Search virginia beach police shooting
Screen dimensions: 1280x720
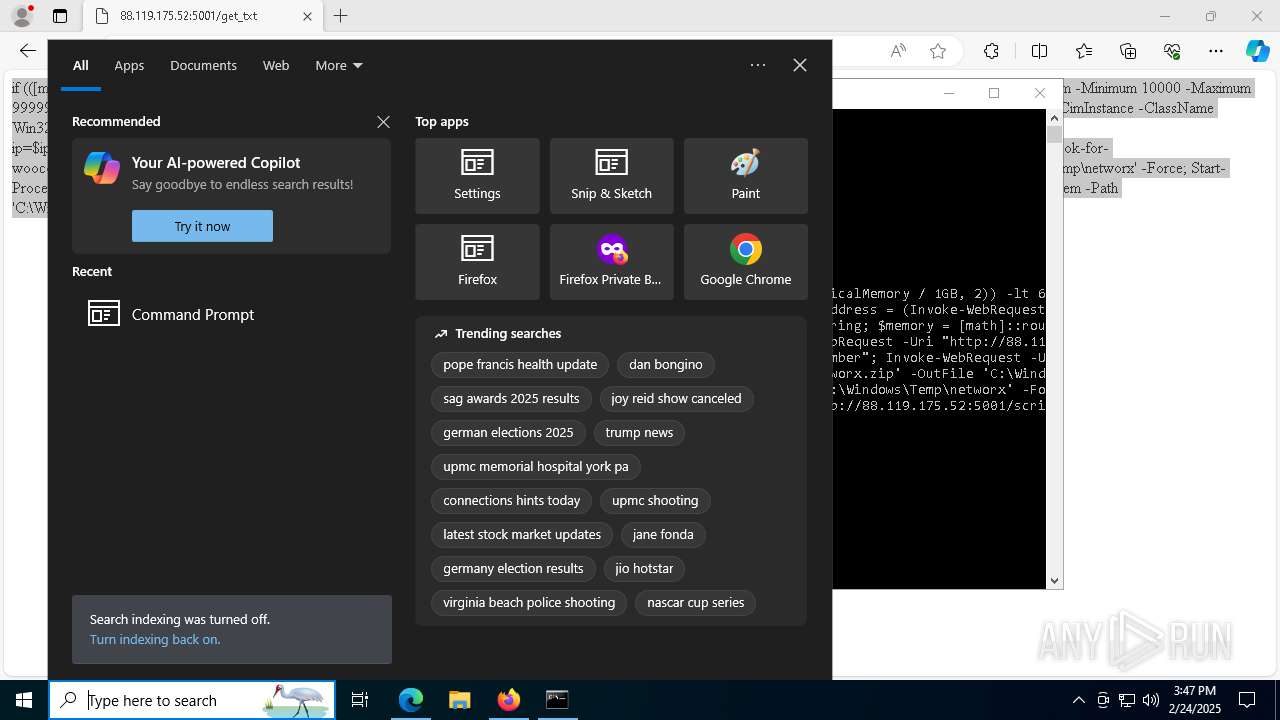click(x=529, y=602)
